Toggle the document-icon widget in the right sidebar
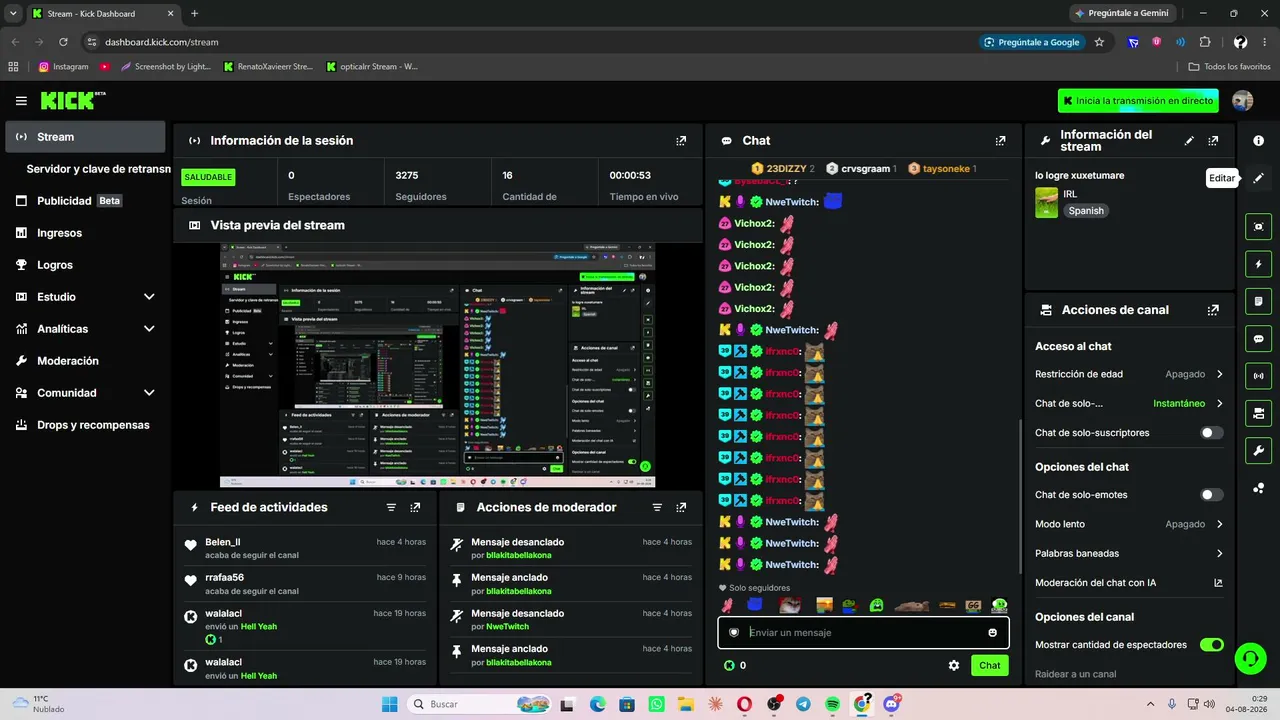 click(1259, 301)
